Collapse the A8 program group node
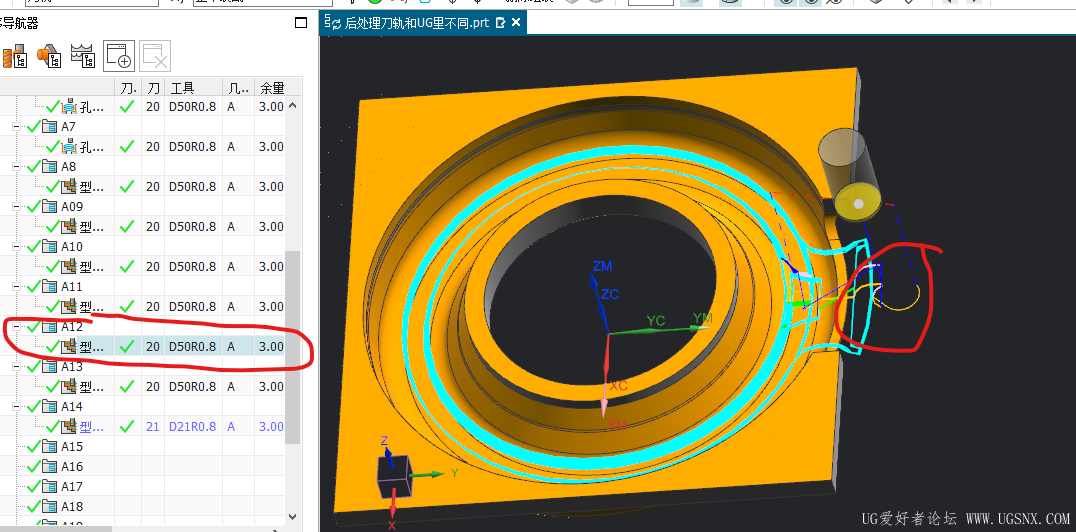This screenshot has height=532, width=1076. coord(17,167)
